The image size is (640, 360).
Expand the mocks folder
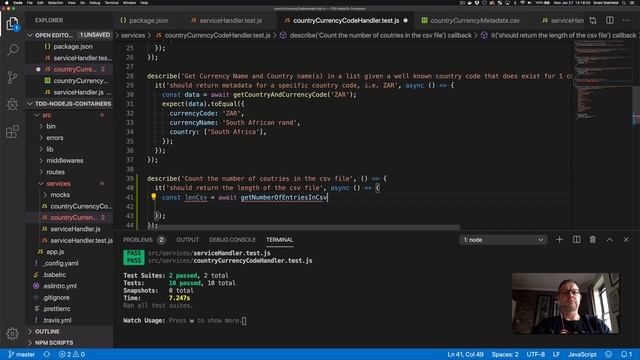(45, 195)
